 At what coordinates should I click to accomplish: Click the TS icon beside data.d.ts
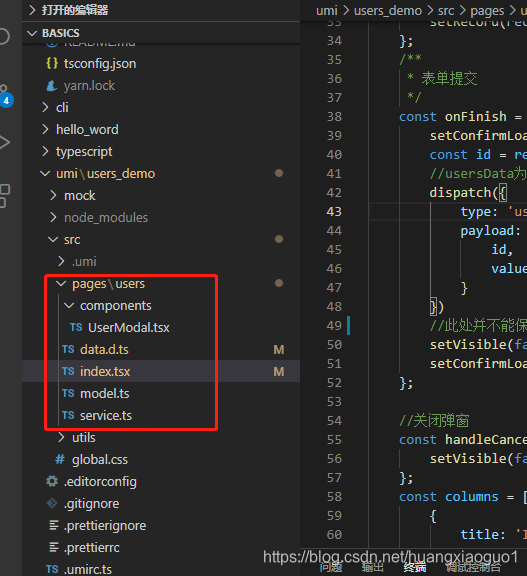click(x=68, y=349)
